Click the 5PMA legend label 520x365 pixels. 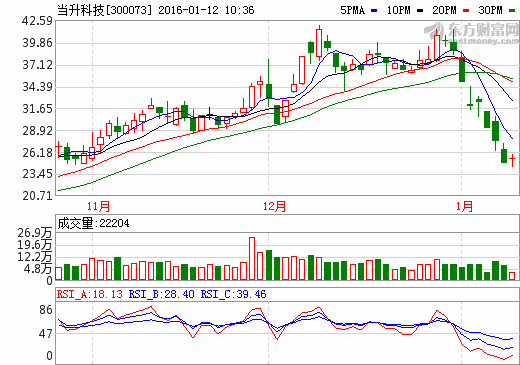tap(353, 10)
